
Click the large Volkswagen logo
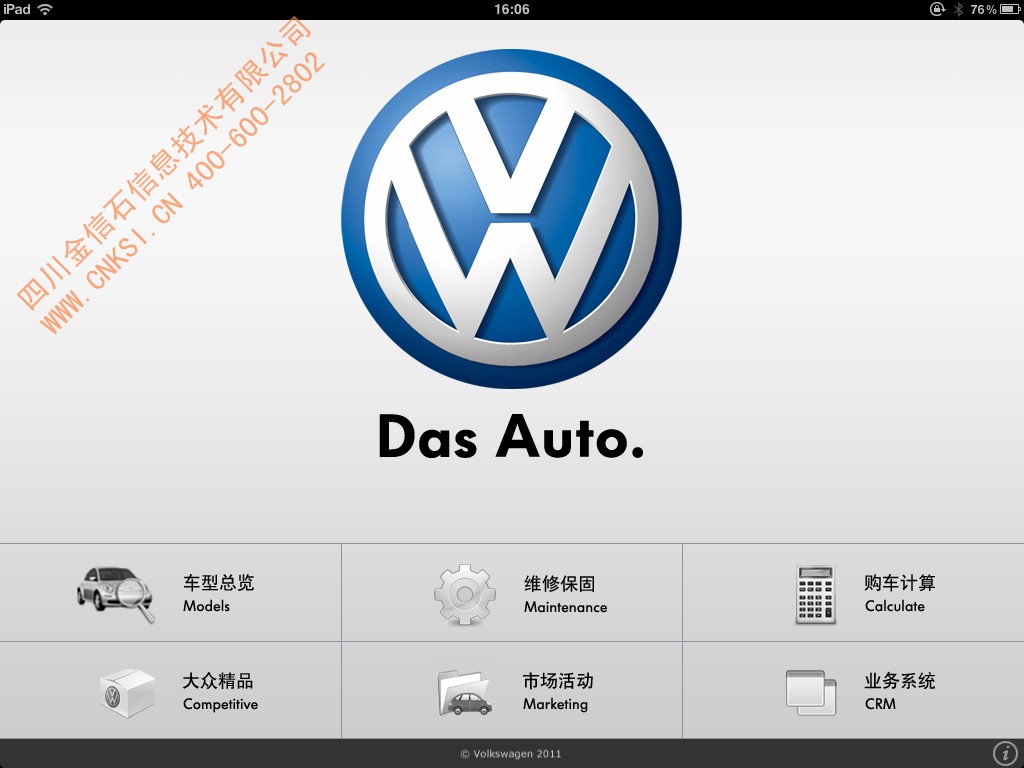pyautogui.click(x=511, y=219)
